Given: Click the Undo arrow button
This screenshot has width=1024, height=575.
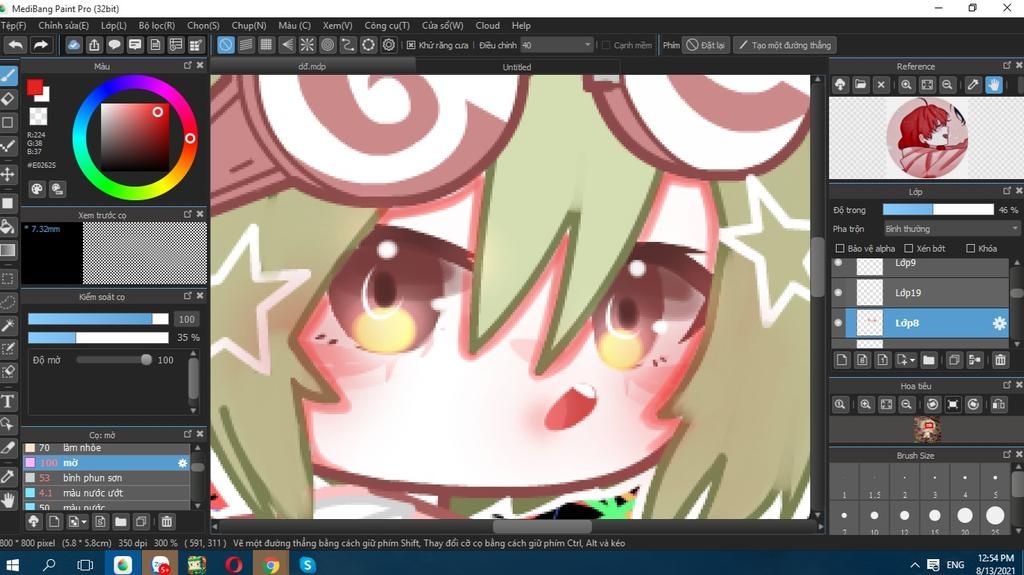Looking at the screenshot, I should coord(16,45).
